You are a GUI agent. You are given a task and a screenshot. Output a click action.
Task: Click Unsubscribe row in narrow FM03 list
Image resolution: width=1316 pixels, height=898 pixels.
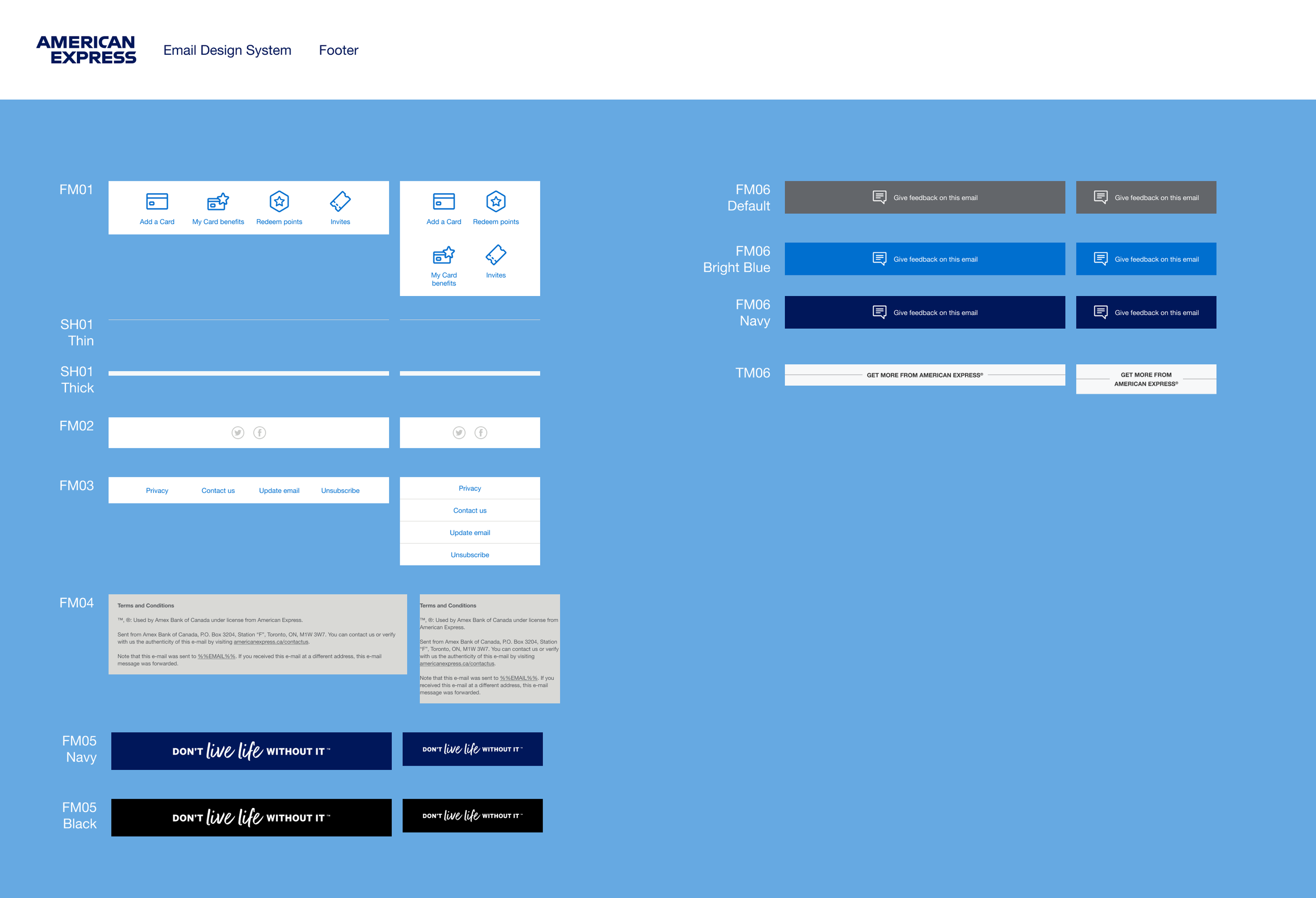click(x=470, y=555)
